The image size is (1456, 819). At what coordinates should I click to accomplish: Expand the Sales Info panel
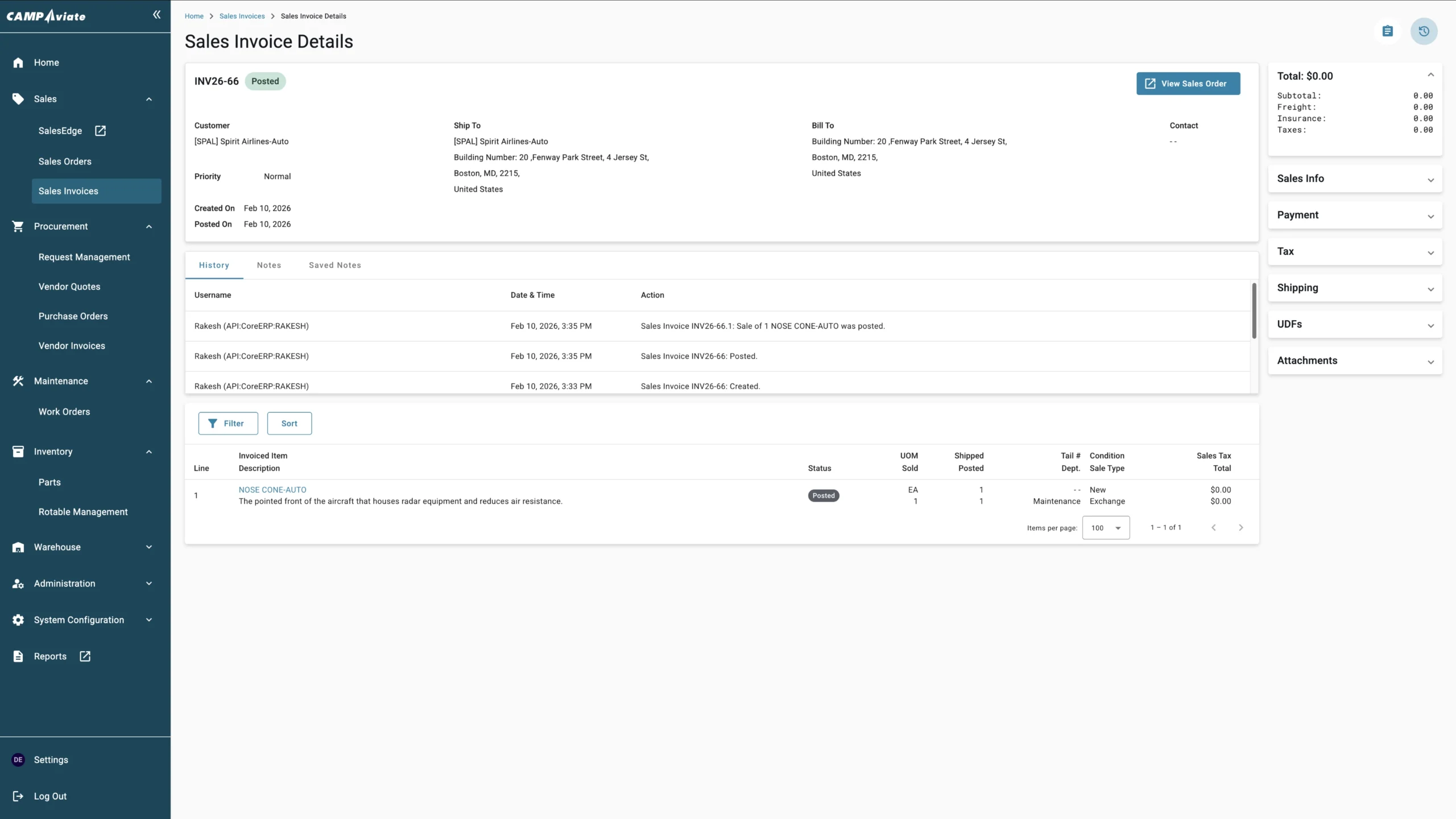[1355, 179]
